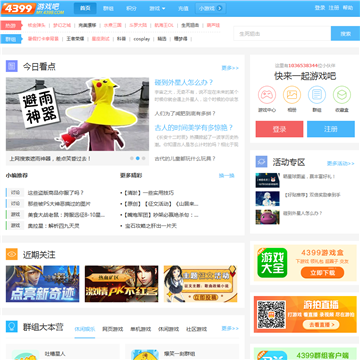Click the 爆笑一刻 group avatar
Viewport: 360px width, 360px height.
click(145, 354)
